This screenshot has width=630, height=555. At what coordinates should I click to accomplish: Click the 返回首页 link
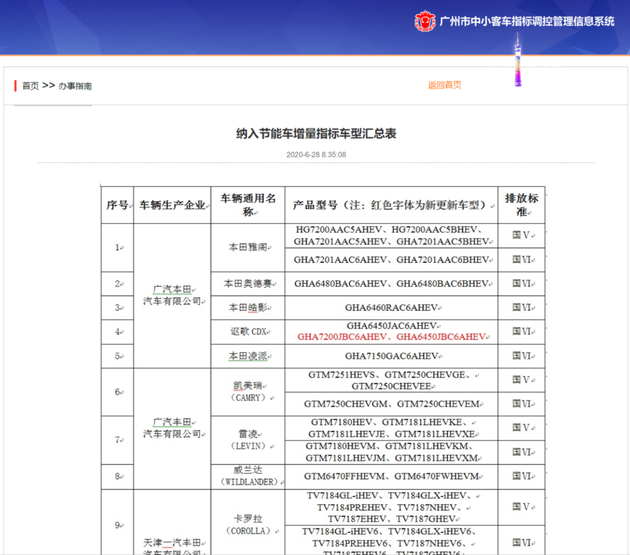[x=445, y=85]
